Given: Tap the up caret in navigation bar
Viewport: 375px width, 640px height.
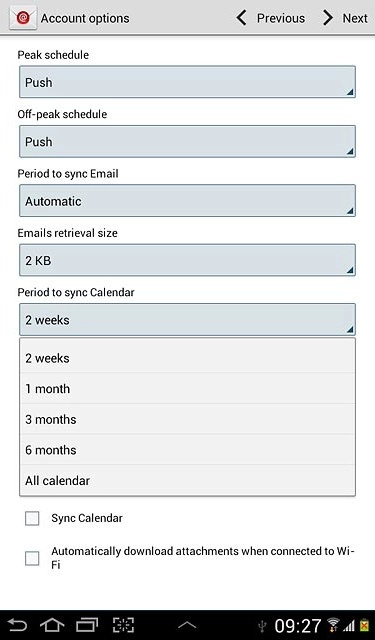Looking at the screenshot, I should pyautogui.click(x=187, y=625).
